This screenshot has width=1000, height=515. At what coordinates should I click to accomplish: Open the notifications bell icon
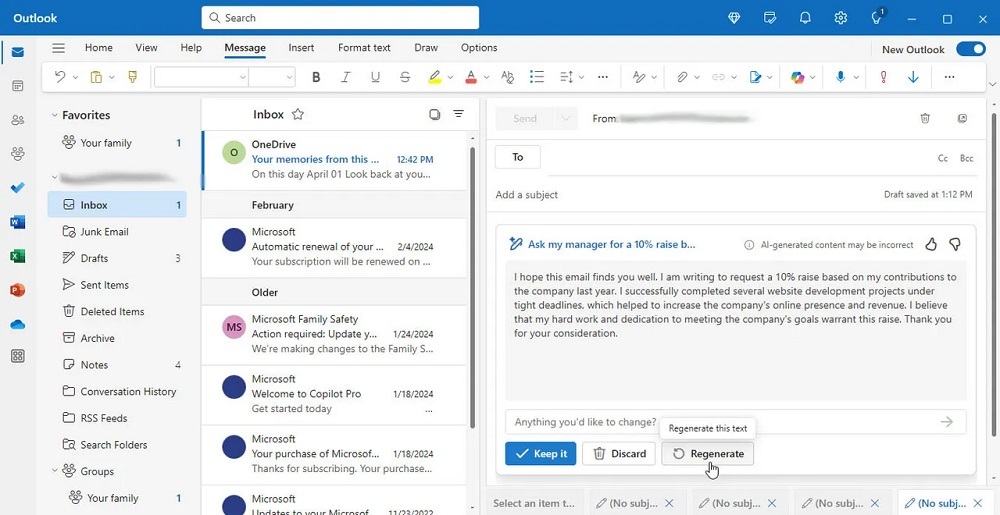coord(805,18)
